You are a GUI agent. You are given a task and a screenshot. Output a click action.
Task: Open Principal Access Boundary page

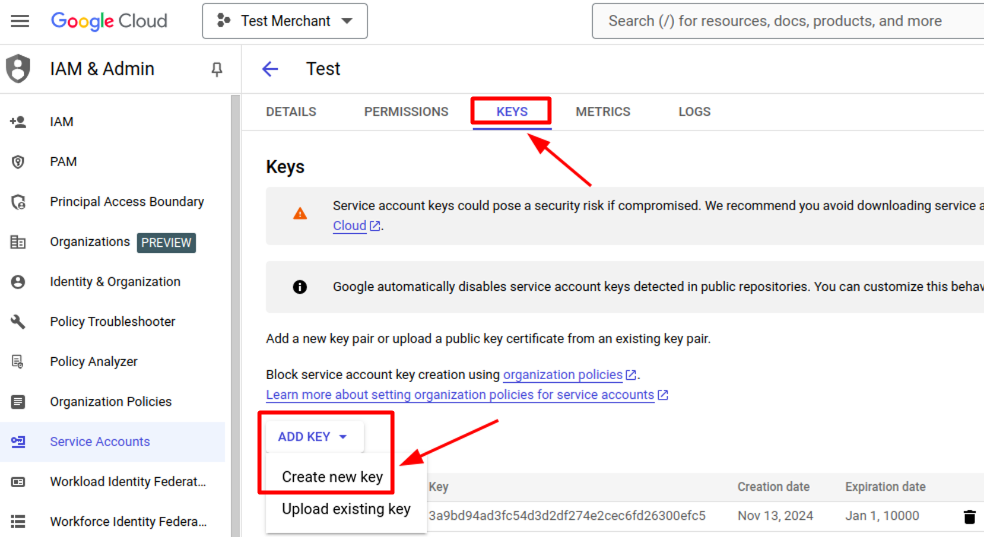pyautogui.click(x=127, y=202)
